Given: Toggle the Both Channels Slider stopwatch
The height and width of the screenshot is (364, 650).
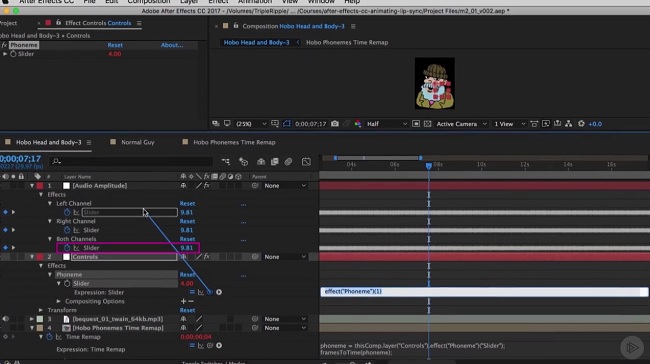Looking at the screenshot, I should (67, 248).
